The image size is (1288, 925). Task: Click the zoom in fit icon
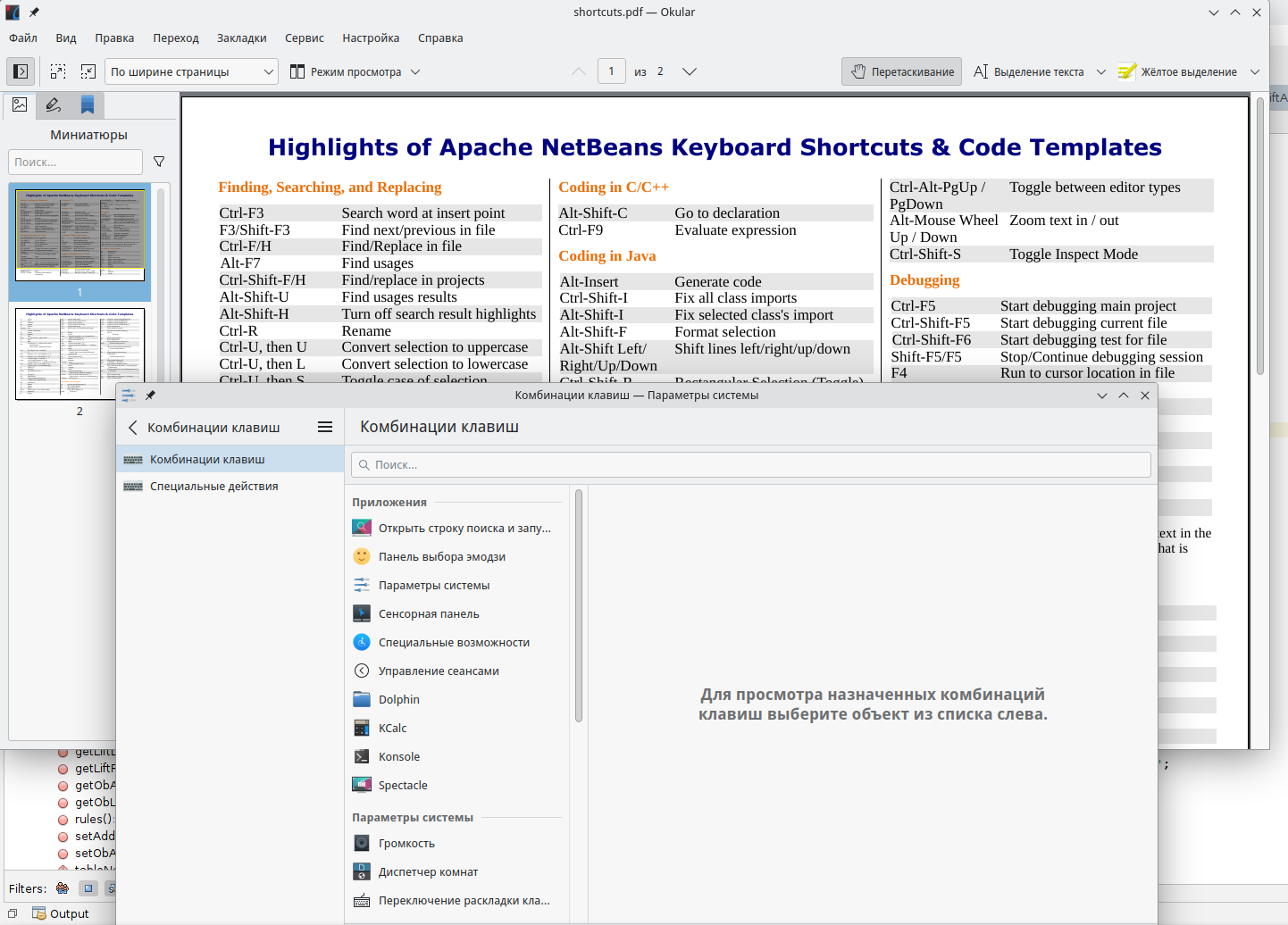pos(88,71)
